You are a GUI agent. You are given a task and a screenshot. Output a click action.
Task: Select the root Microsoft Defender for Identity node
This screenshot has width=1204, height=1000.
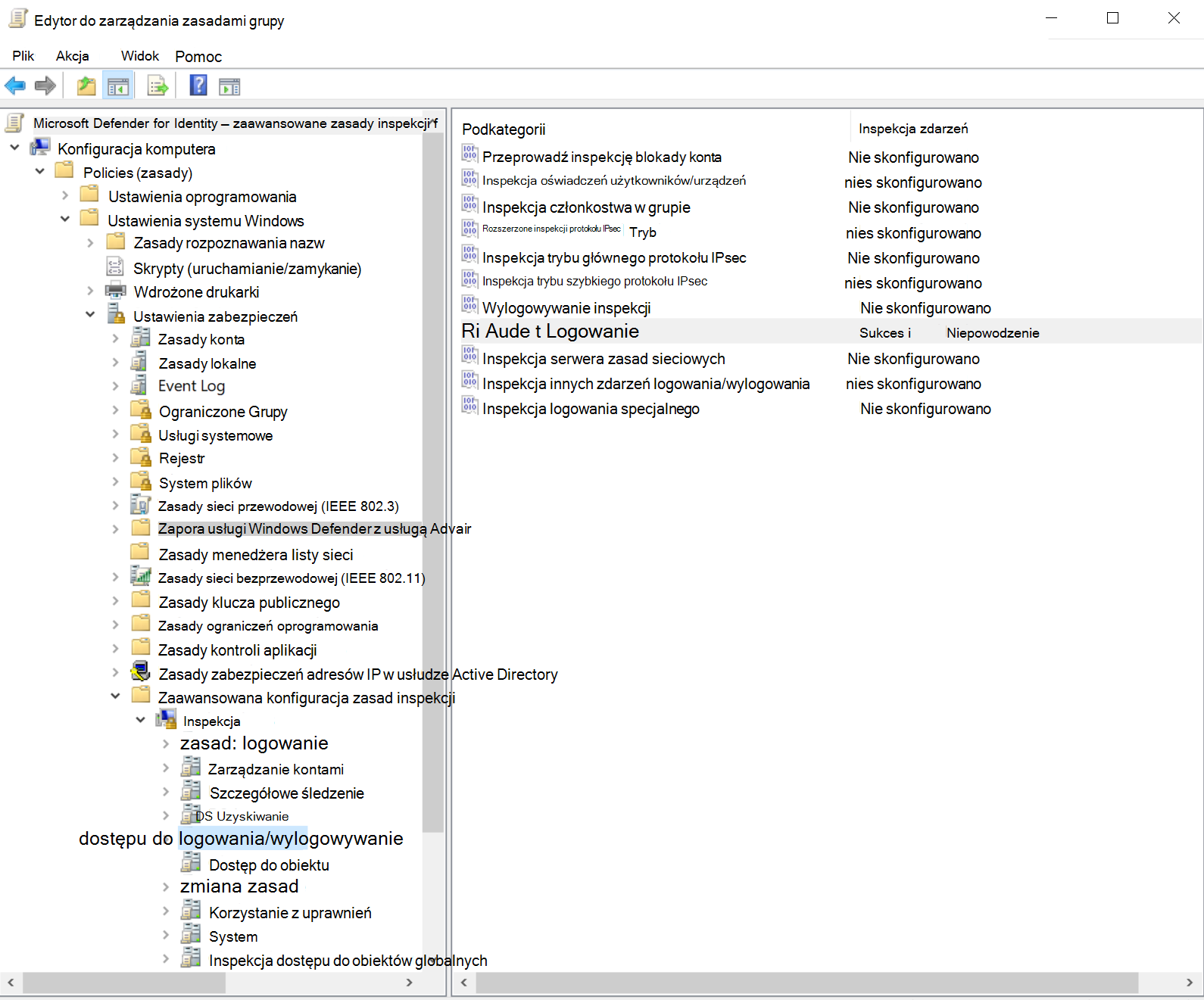[235, 123]
